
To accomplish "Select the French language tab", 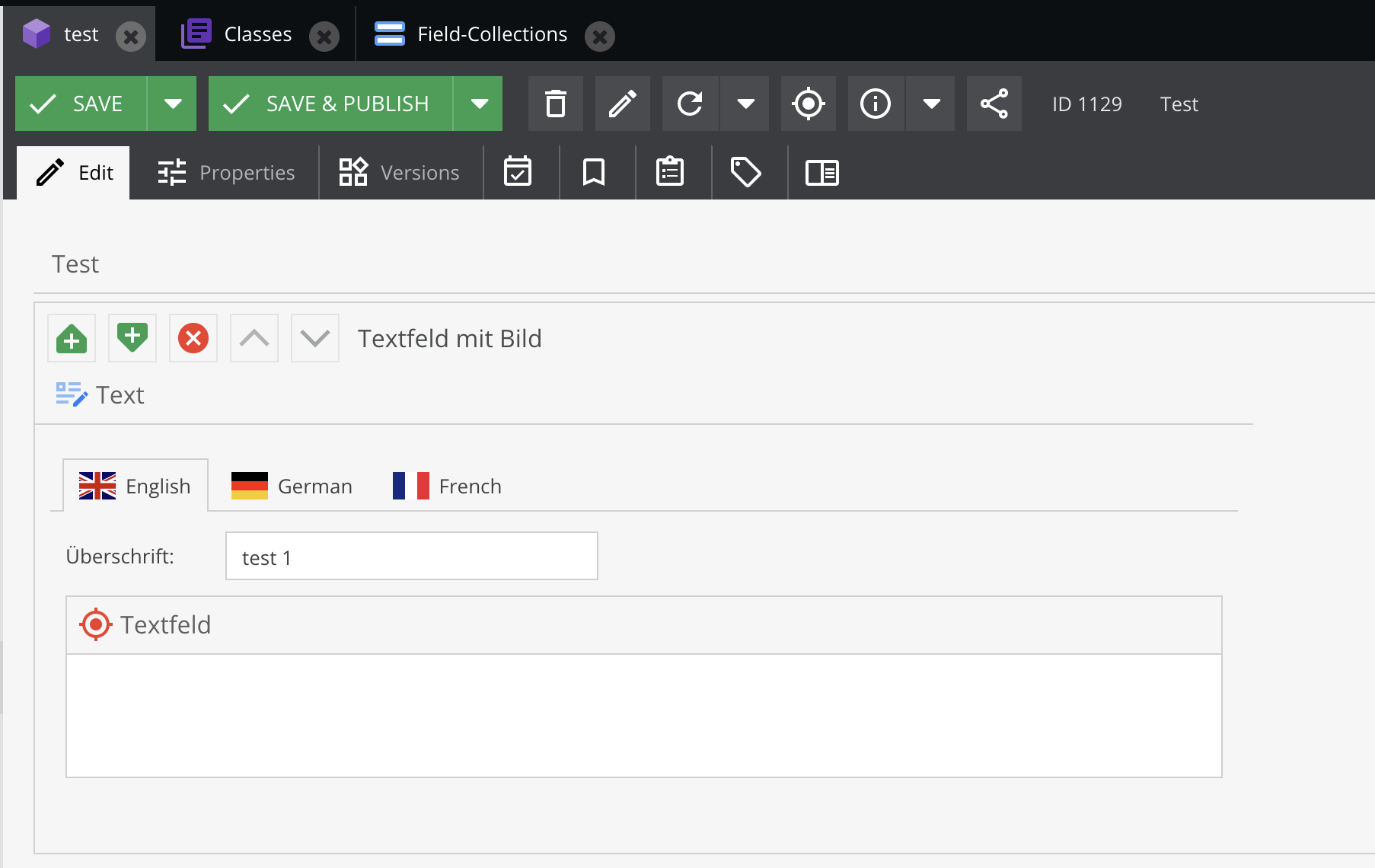I will pyautogui.click(x=448, y=486).
